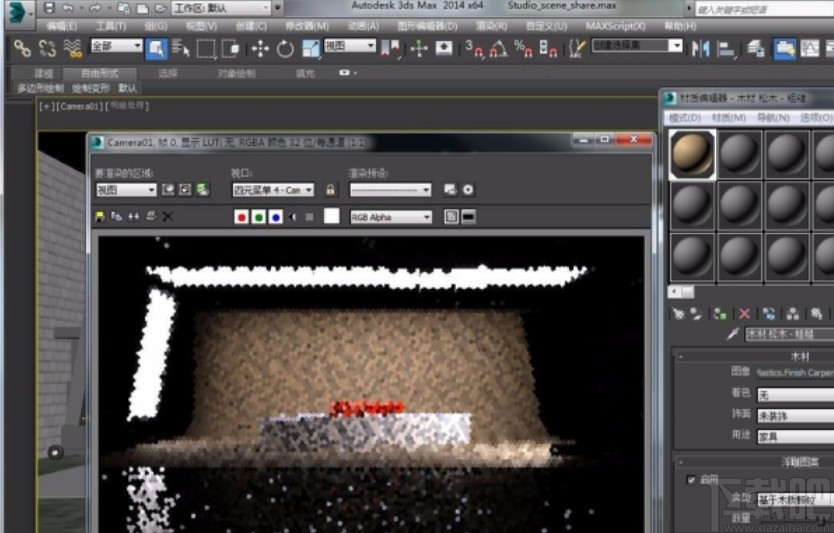Open Select by Name list tool
The width and height of the screenshot is (834, 533).
tap(181, 48)
